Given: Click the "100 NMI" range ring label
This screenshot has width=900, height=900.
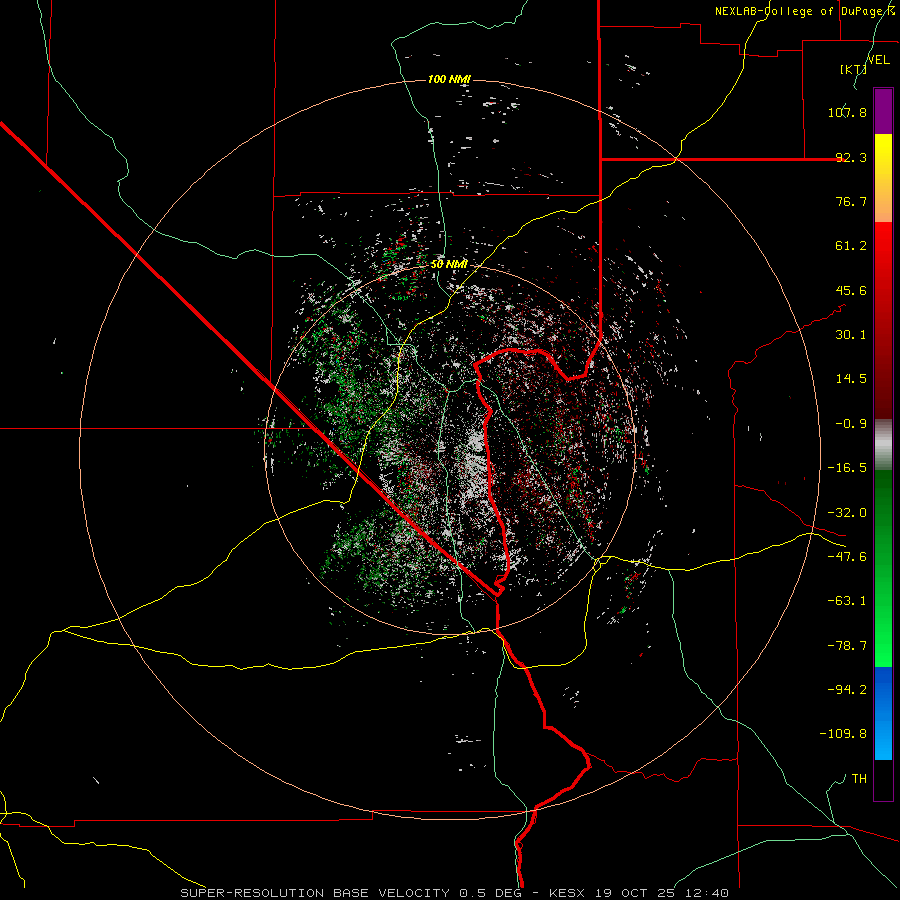Looking at the screenshot, I should click(x=449, y=79).
